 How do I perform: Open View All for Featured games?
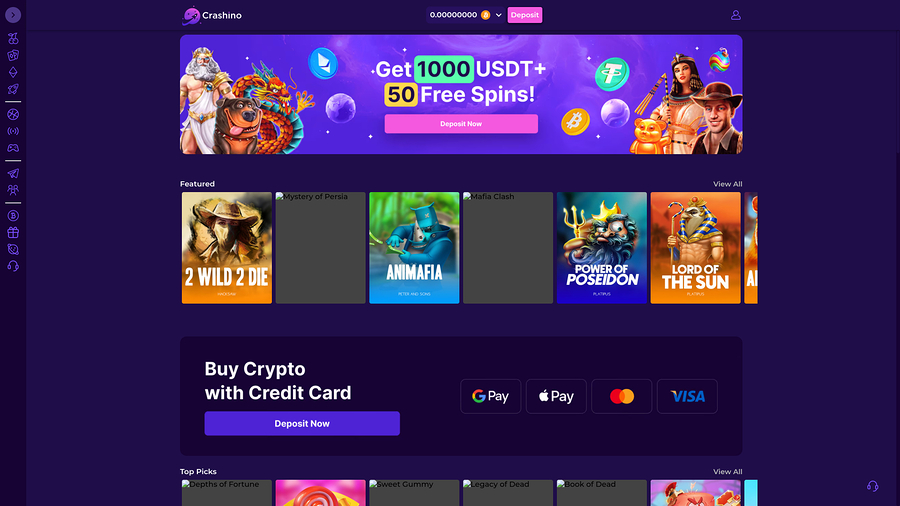[x=727, y=184]
